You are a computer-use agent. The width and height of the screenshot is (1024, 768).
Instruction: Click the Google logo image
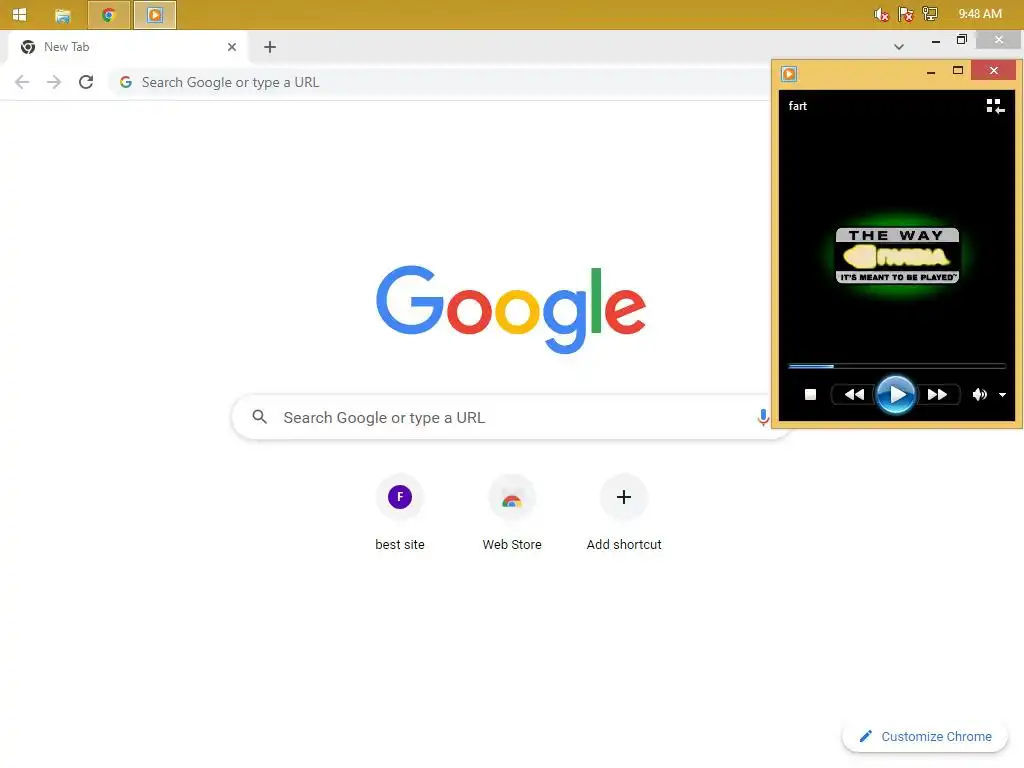(x=511, y=308)
